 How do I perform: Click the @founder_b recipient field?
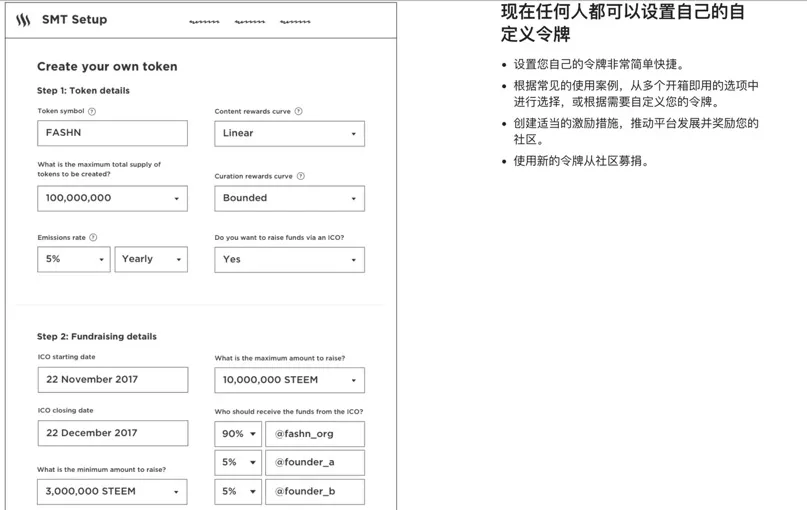pos(315,492)
